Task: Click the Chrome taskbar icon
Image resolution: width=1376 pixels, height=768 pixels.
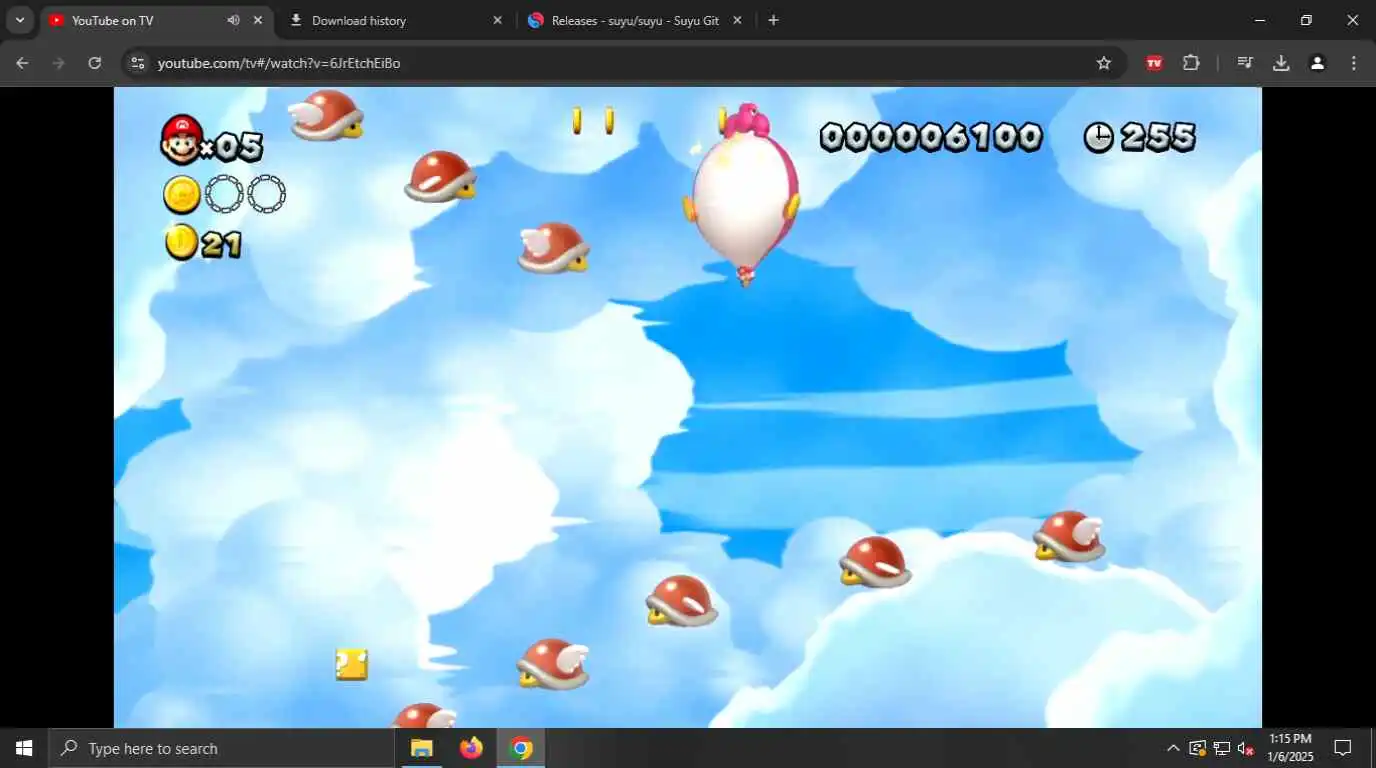Action: coord(521,748)
